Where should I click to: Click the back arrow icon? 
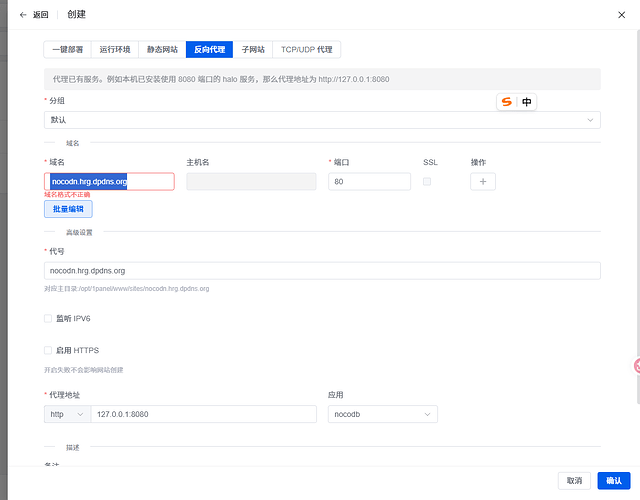23,15
